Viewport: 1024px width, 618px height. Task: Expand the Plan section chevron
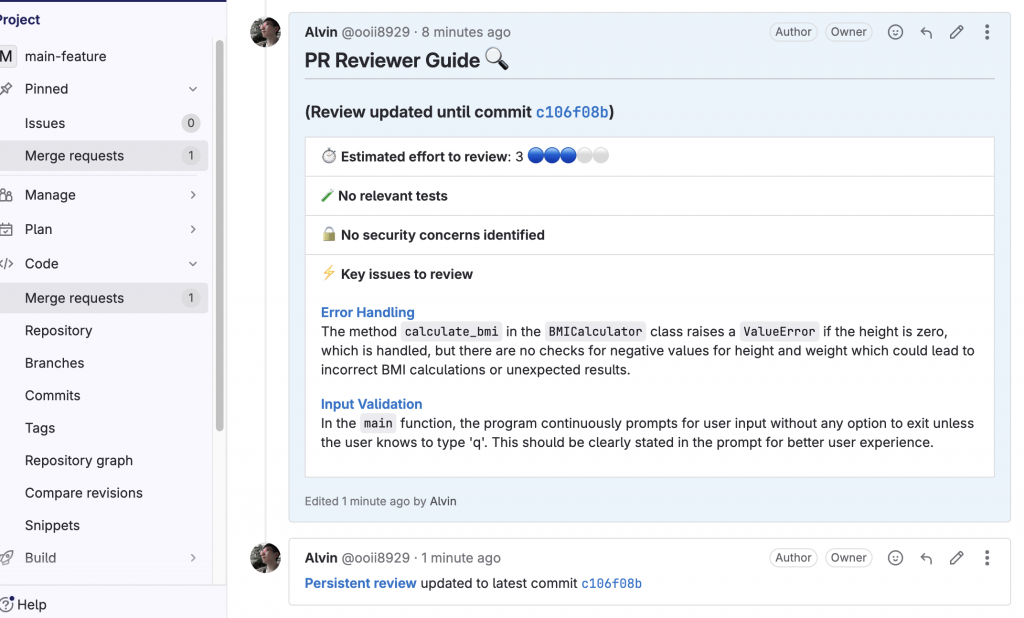(x=193, y=229)
